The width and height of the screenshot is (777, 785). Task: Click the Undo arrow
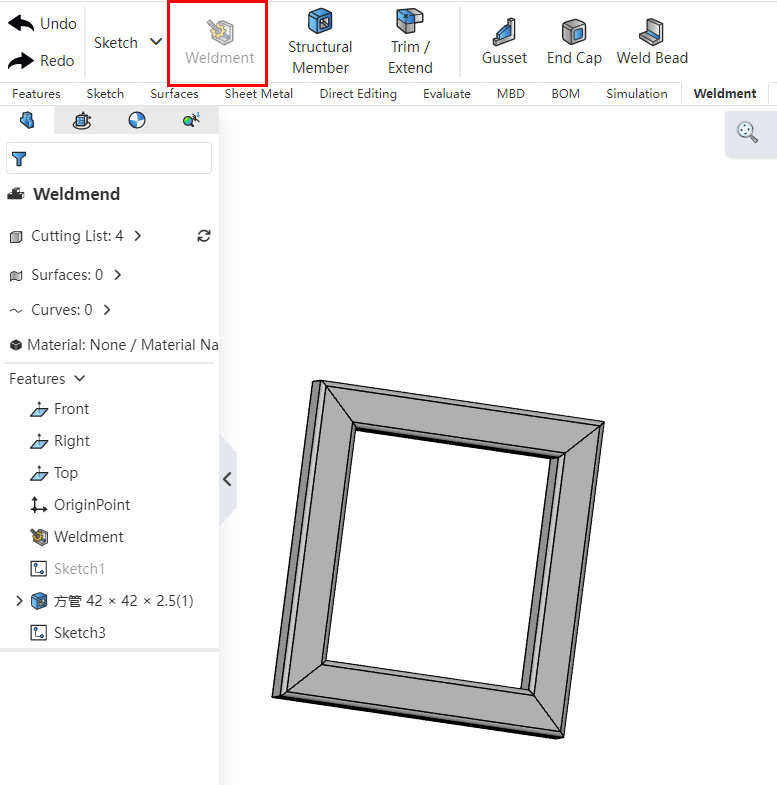tap(22, 23)
